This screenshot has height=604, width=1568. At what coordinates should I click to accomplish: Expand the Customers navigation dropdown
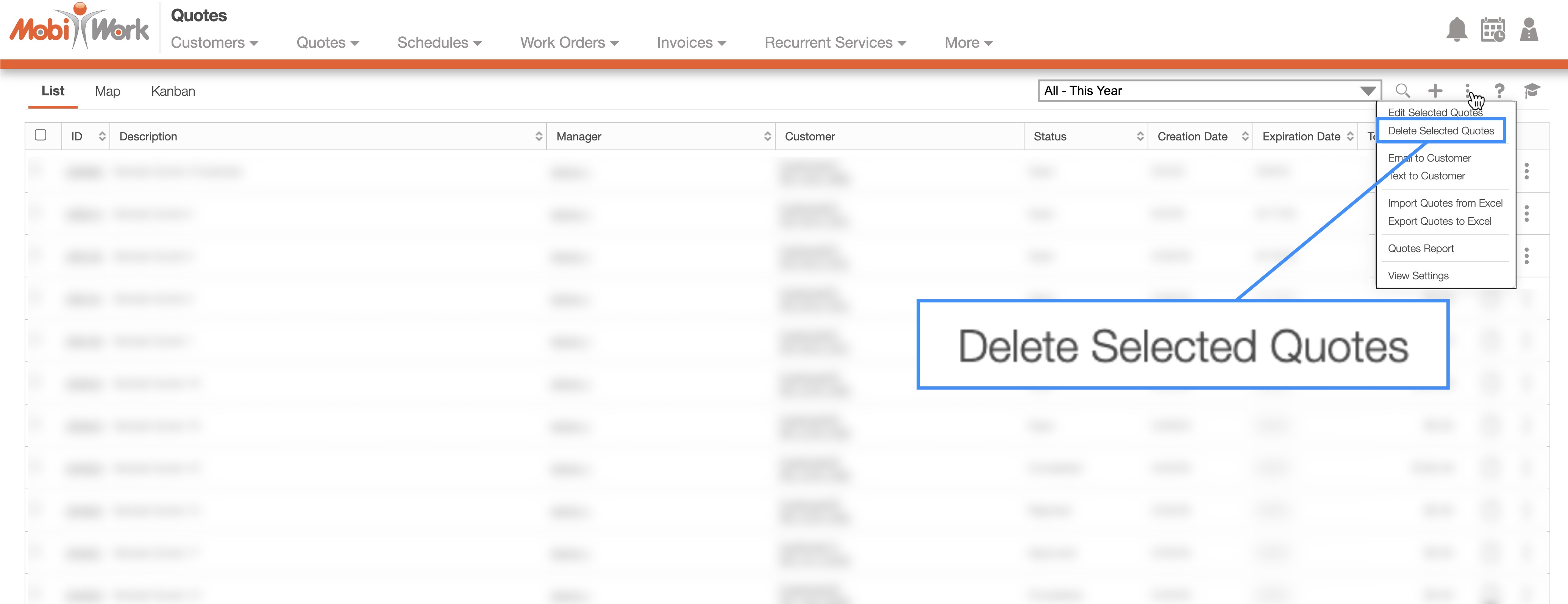(x=214, y=43)
